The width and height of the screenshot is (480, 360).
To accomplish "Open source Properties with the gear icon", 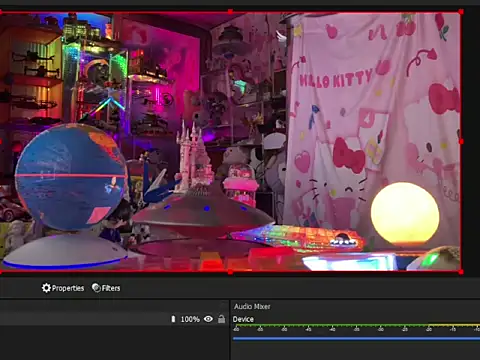I will [63, 288].
